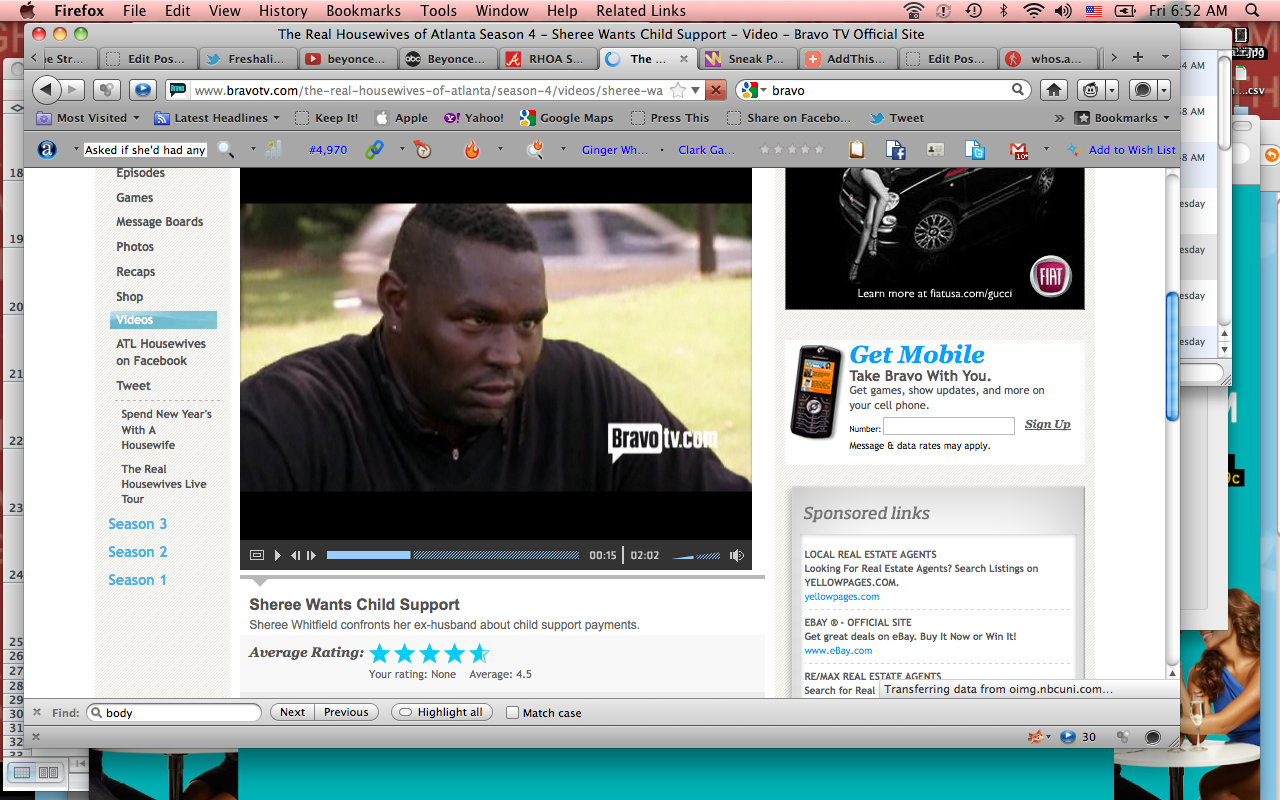Click the video progress seek bar

pyautogui.click(x=452, y=555)
